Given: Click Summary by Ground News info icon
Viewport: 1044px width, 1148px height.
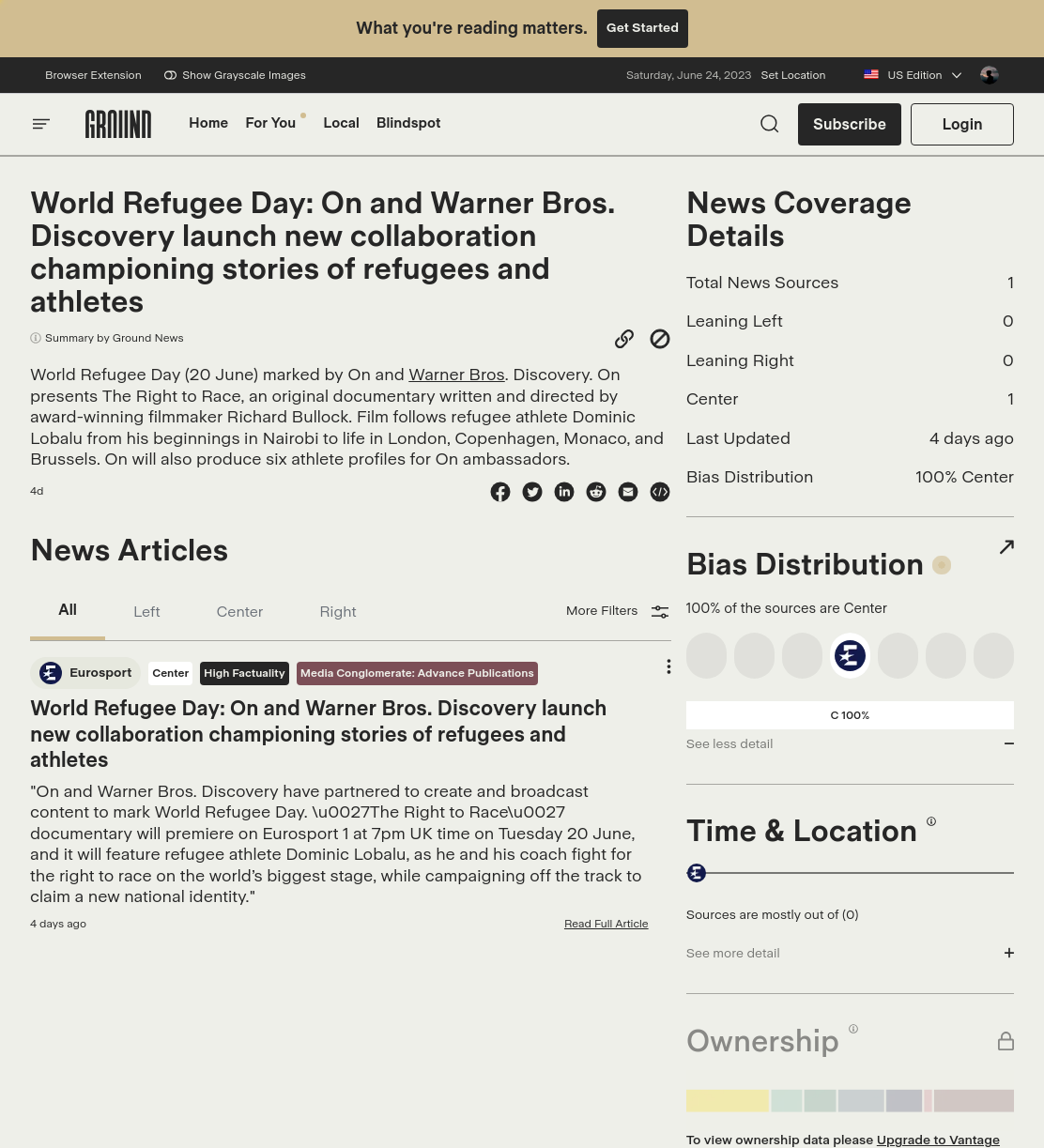Looking at the screenshot, I should click(x=36, y=338).
